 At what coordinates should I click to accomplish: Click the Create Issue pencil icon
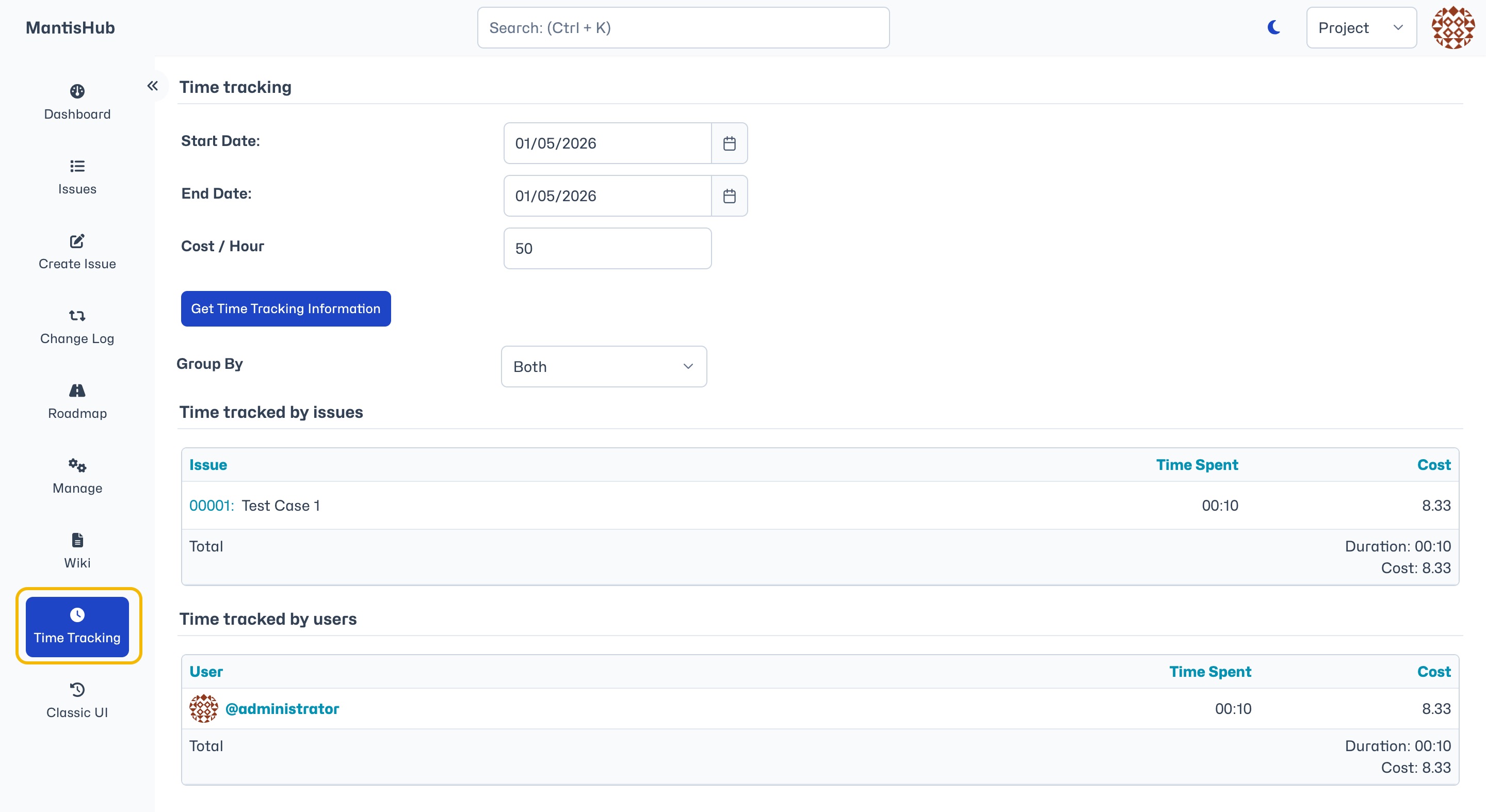point(77,240)
